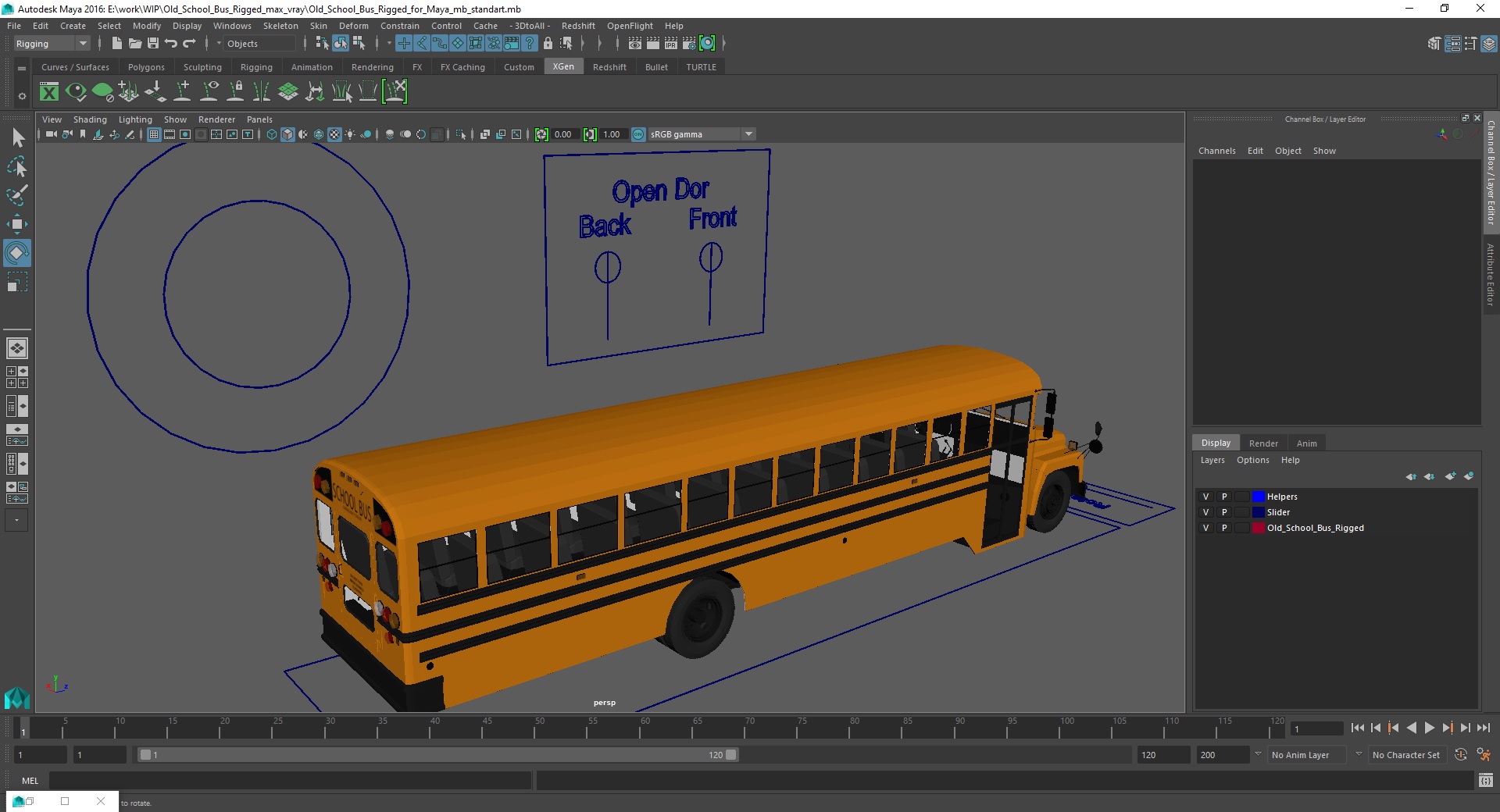Click the XGen guide lock shelf icon
The height and width of the screenshot is (812, 1500).
point(235,92)
